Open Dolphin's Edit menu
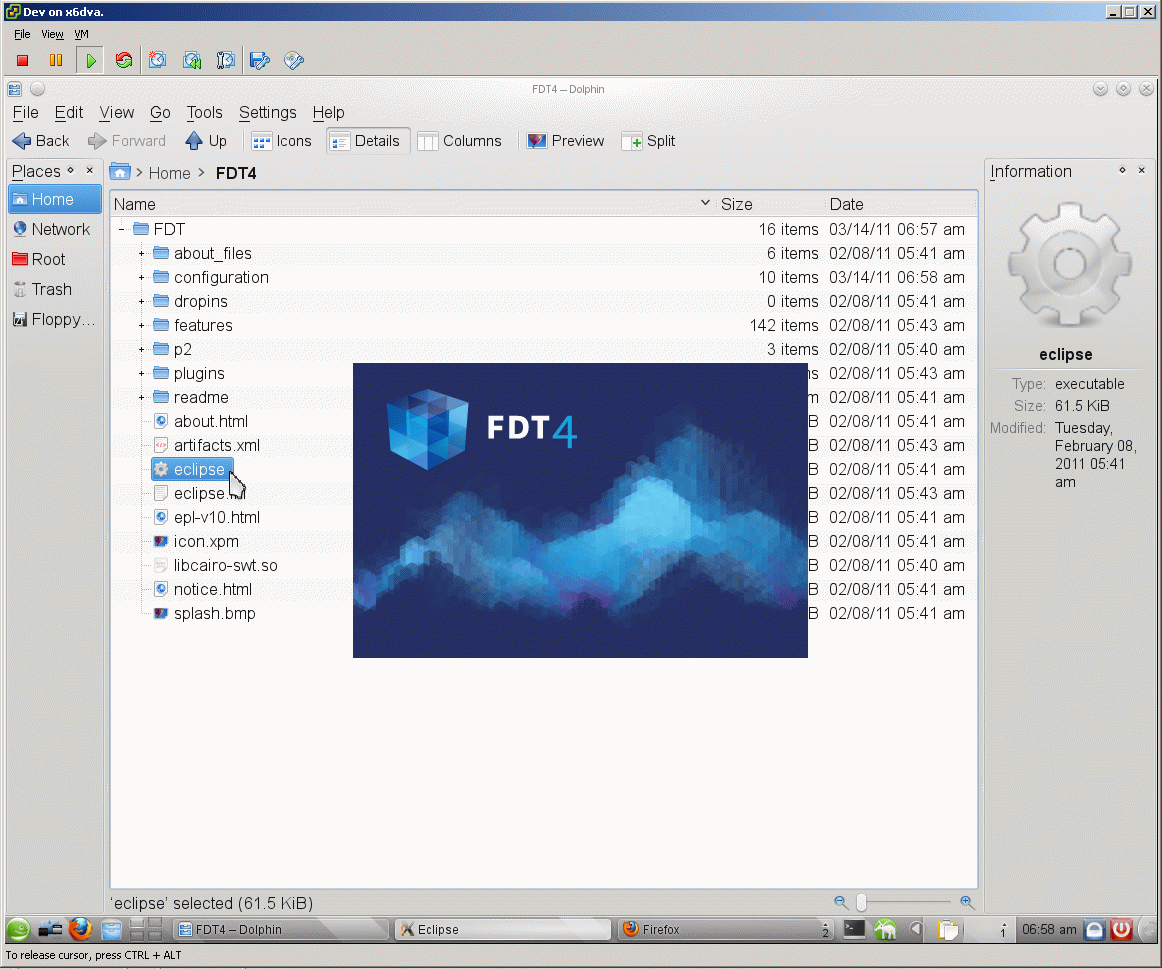1162x969 pixels. click(x=69, y=113)
